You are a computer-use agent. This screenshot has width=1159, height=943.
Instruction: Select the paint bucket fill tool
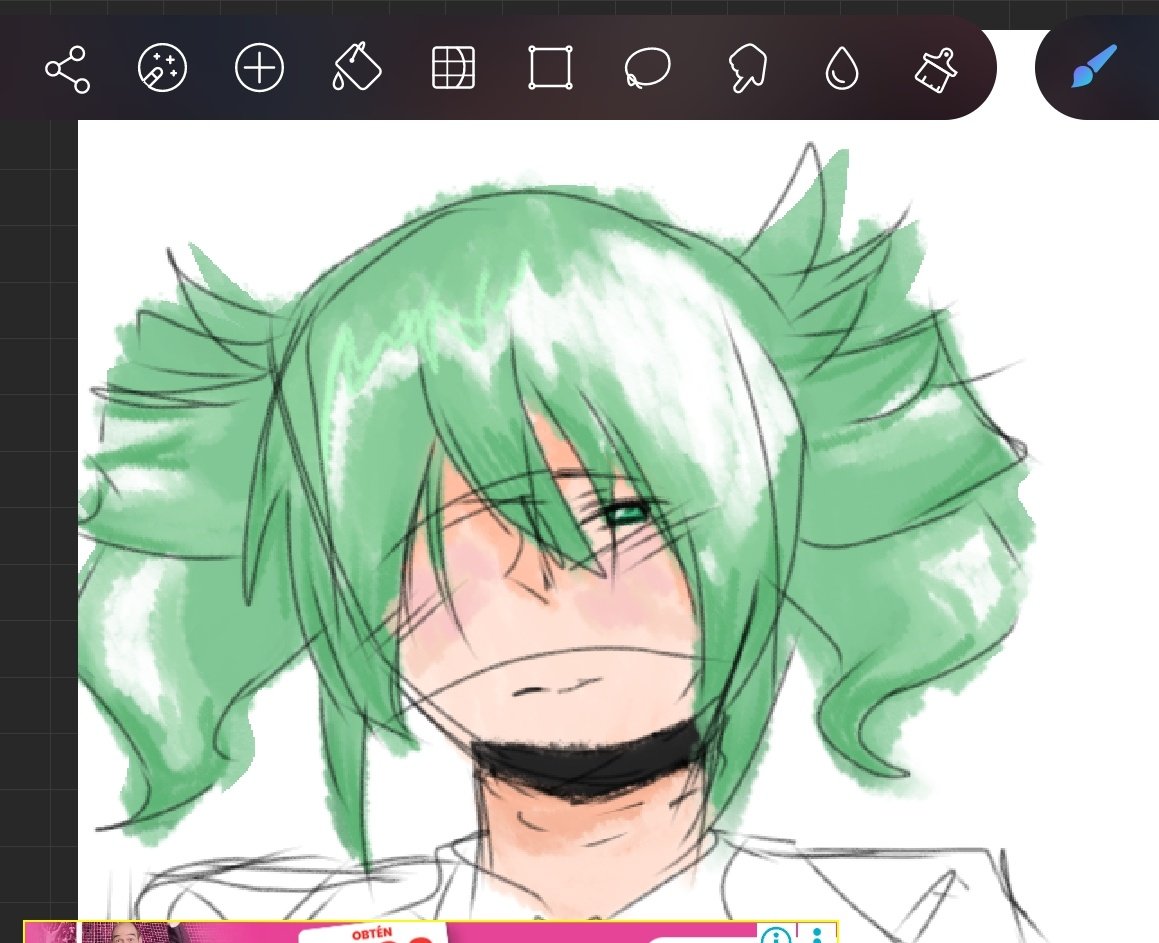coord(356,67)
